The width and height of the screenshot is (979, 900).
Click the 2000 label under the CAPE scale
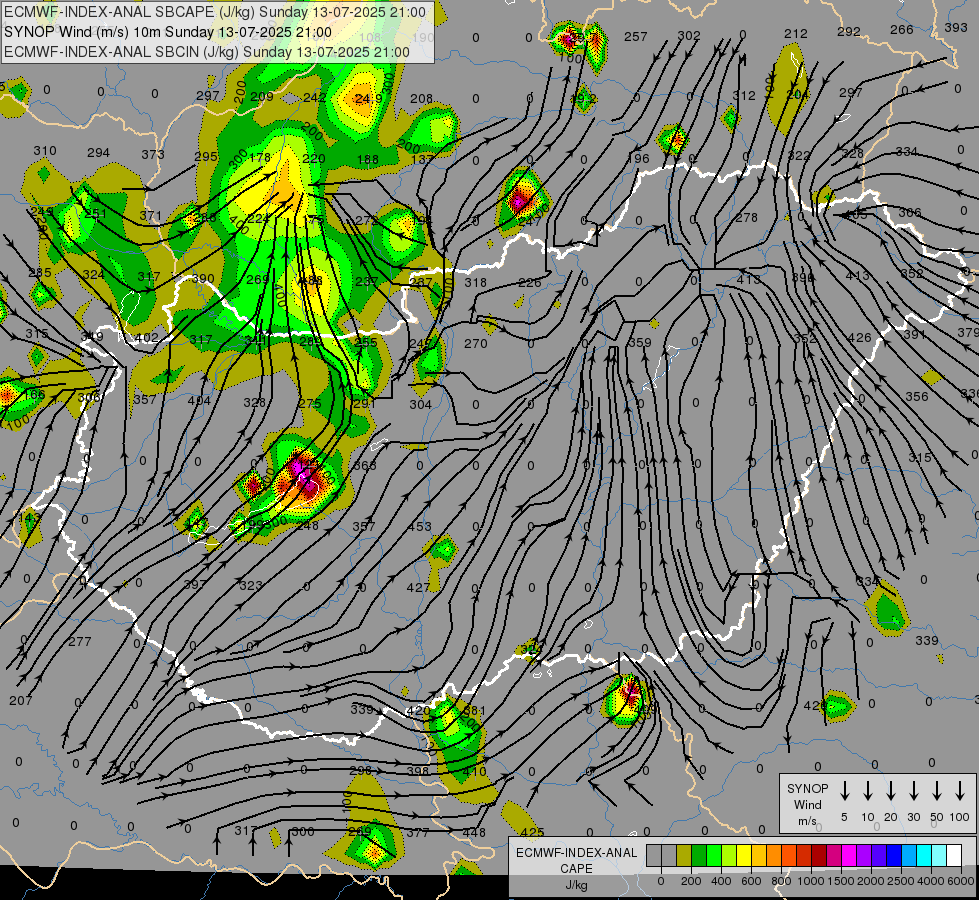tap(871, 881)
